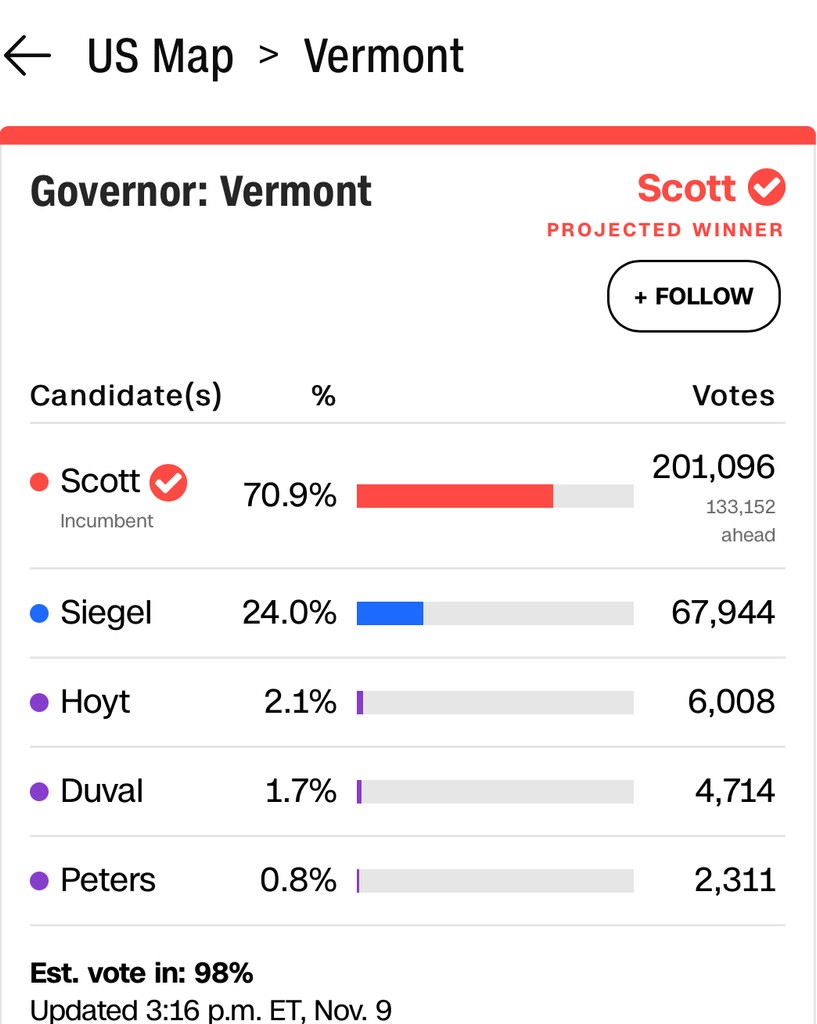Click the Votes column header
Viewport: 817px width, 1024px height.
733,396
